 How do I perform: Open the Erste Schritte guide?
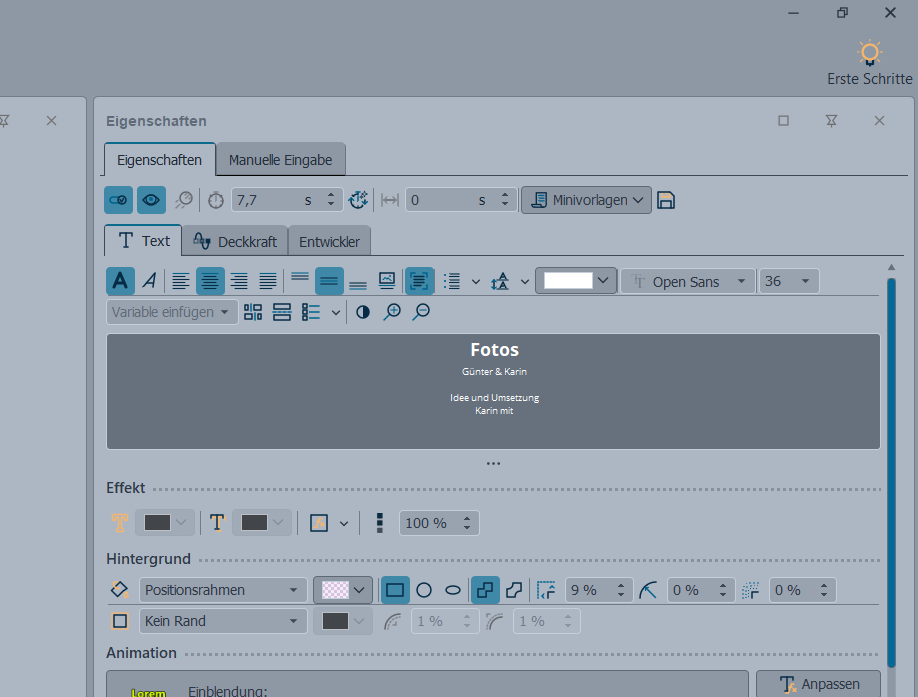869,62
